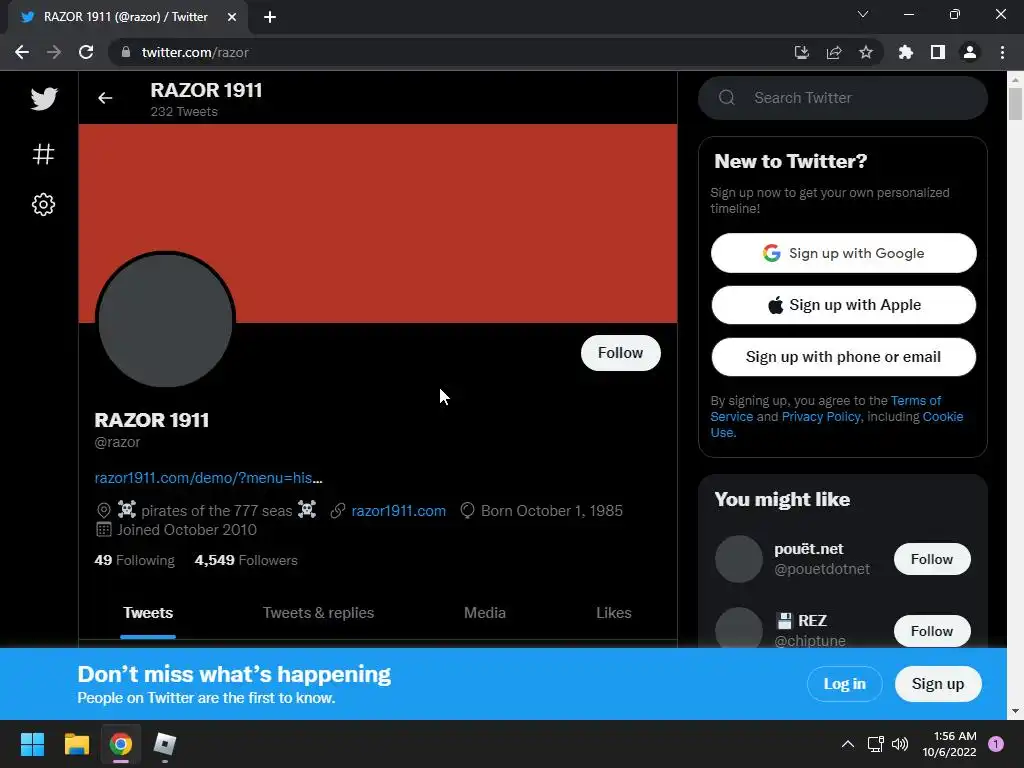Screen dimensions: 1024x768
Task: Open the Chrome three-dot menu
Action: (x=1002, y=52)
